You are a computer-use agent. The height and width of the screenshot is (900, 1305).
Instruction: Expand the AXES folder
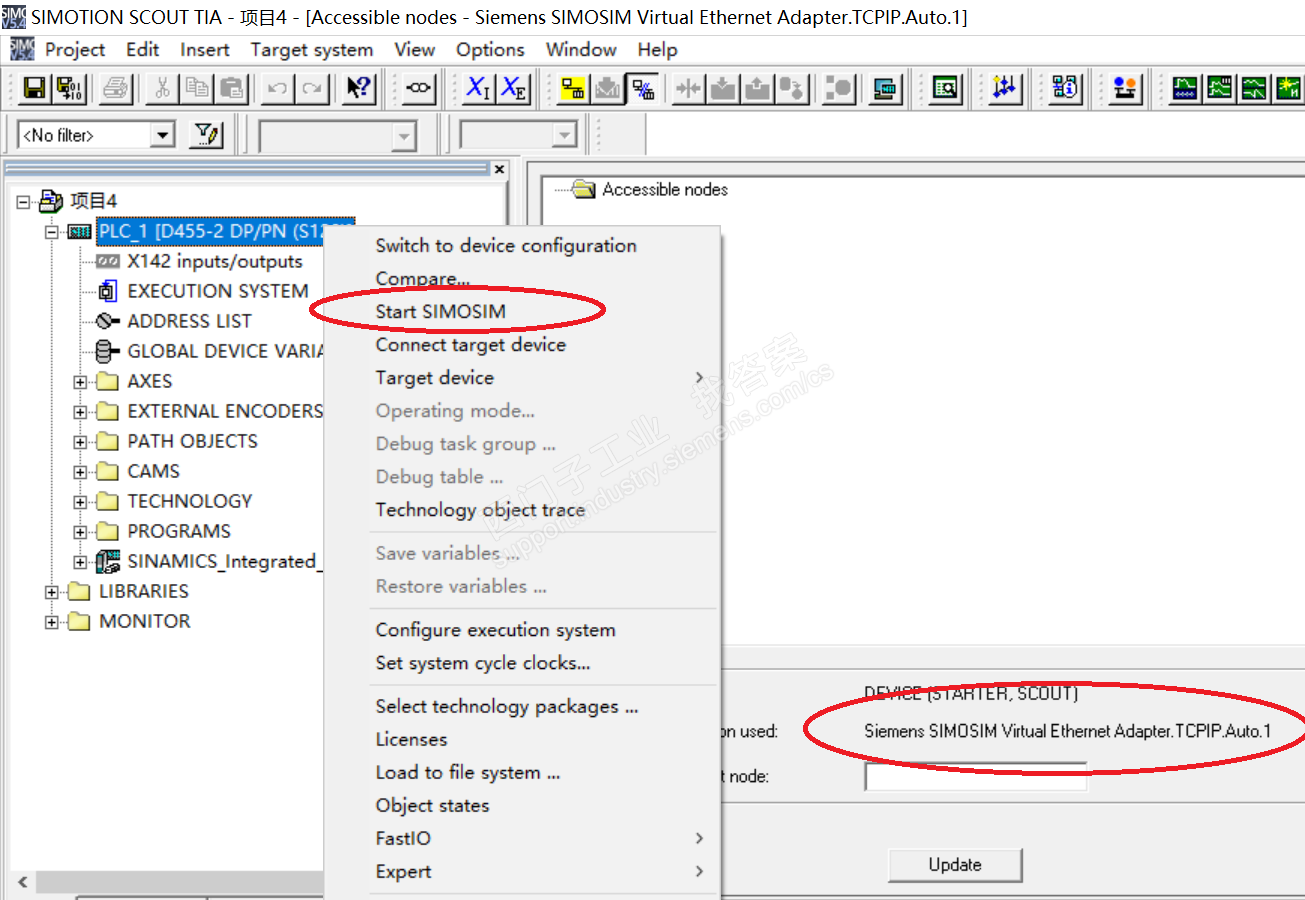tap(80, 381)
